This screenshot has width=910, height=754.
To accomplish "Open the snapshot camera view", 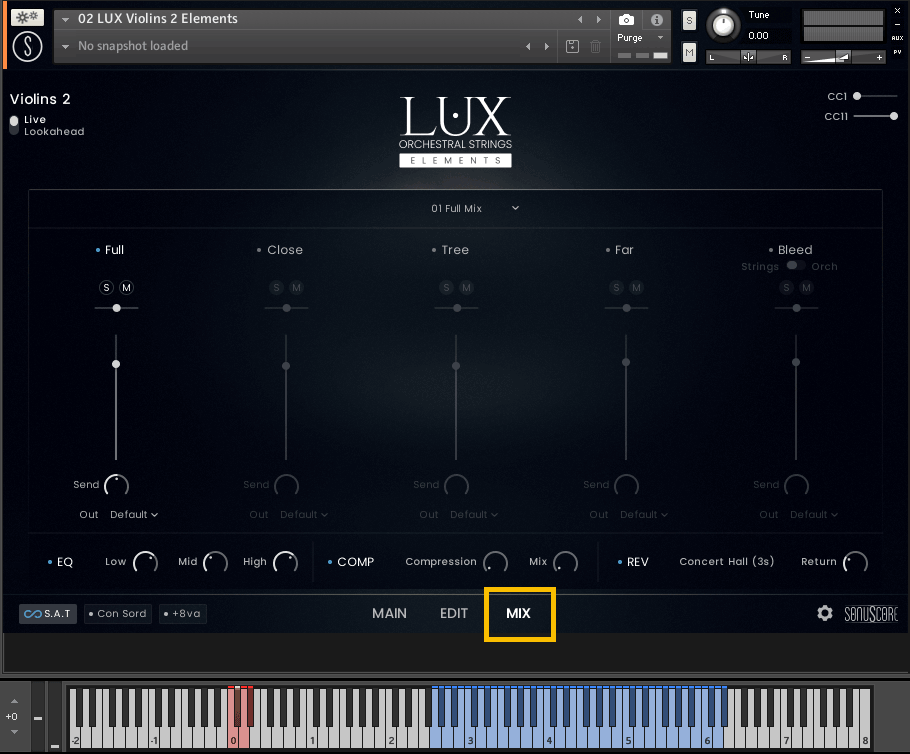I will 626,18.
